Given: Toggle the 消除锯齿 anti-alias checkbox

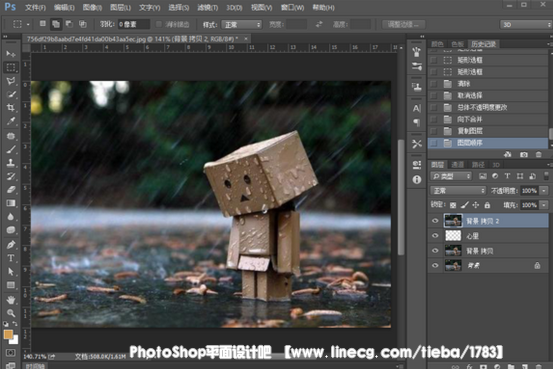Looking at the screenshot, I should 159,24.
